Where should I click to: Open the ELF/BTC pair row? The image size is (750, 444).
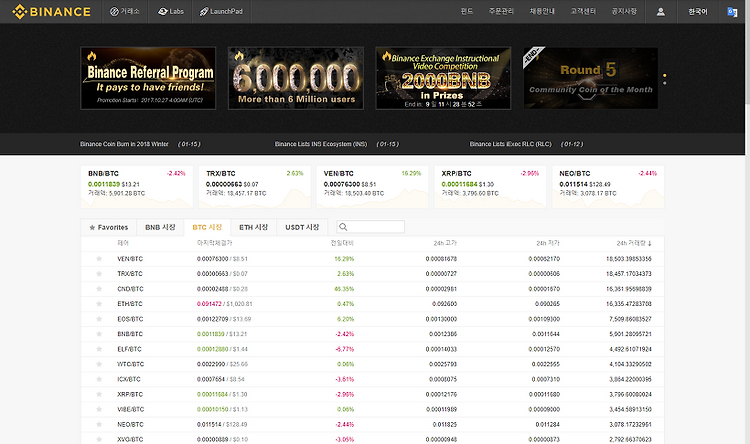tap(373, 349)
